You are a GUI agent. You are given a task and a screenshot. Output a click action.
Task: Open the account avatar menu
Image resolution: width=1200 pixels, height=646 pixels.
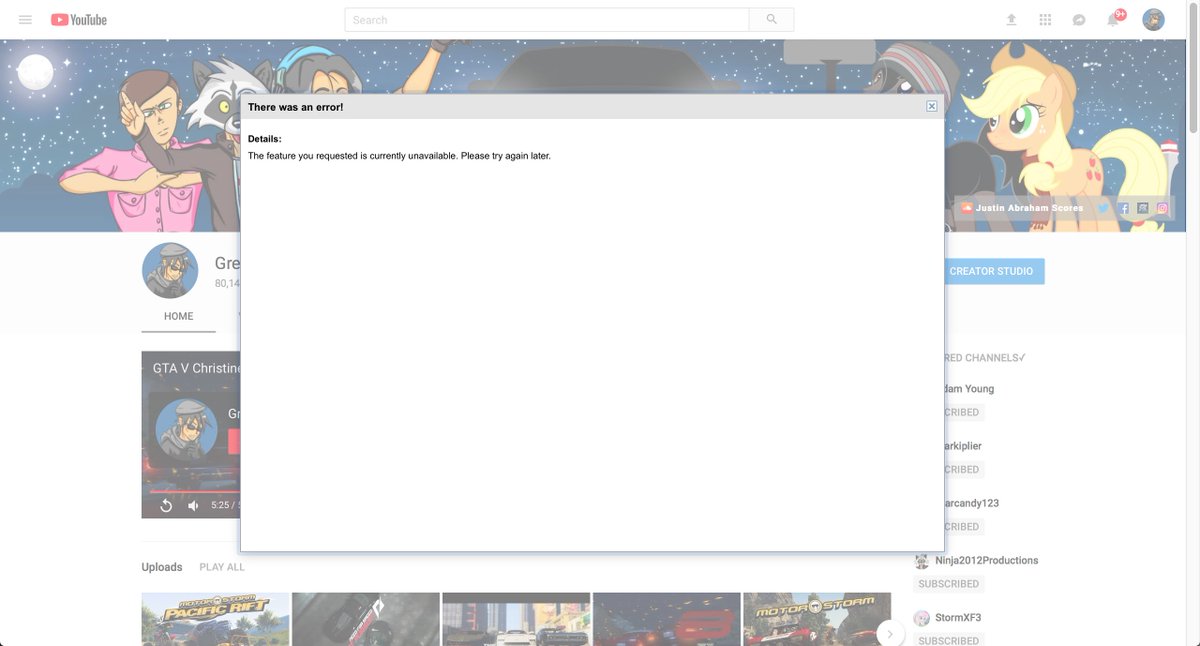[1153, 20]
